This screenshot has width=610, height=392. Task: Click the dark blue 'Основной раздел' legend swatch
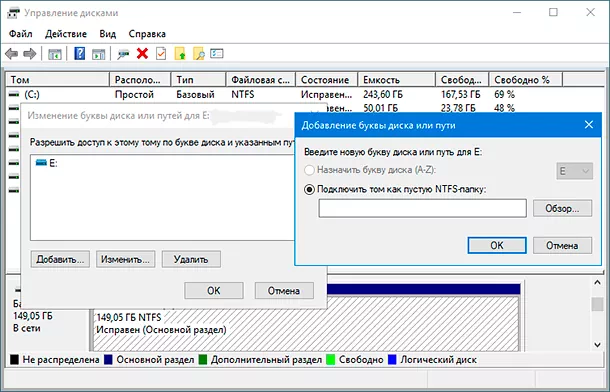pos(108,360)
